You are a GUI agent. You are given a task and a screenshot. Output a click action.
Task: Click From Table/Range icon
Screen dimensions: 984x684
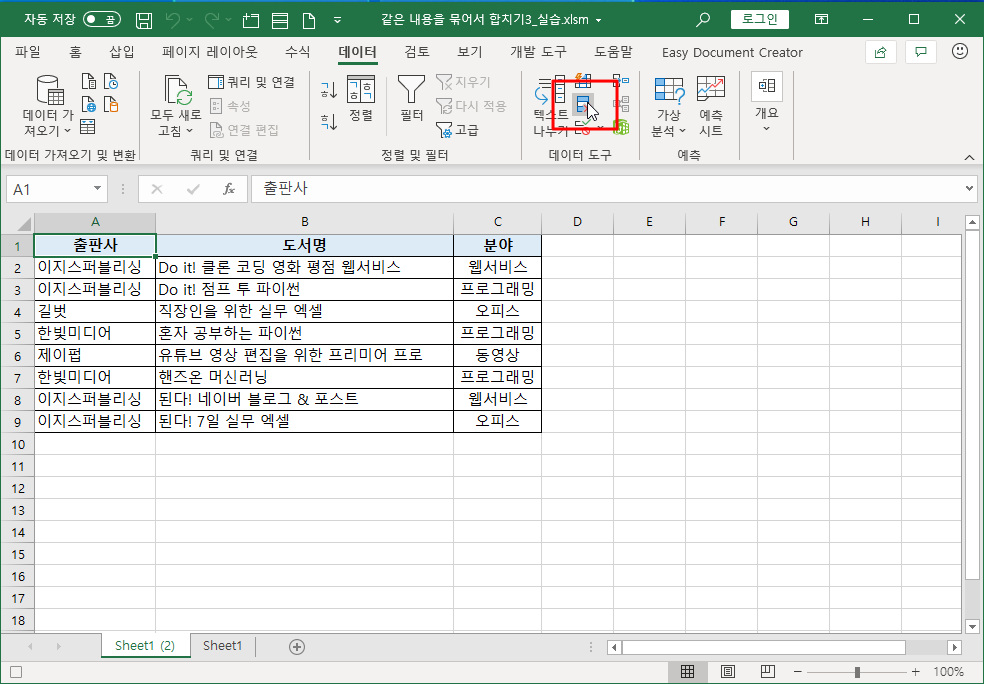click(88, 127)
